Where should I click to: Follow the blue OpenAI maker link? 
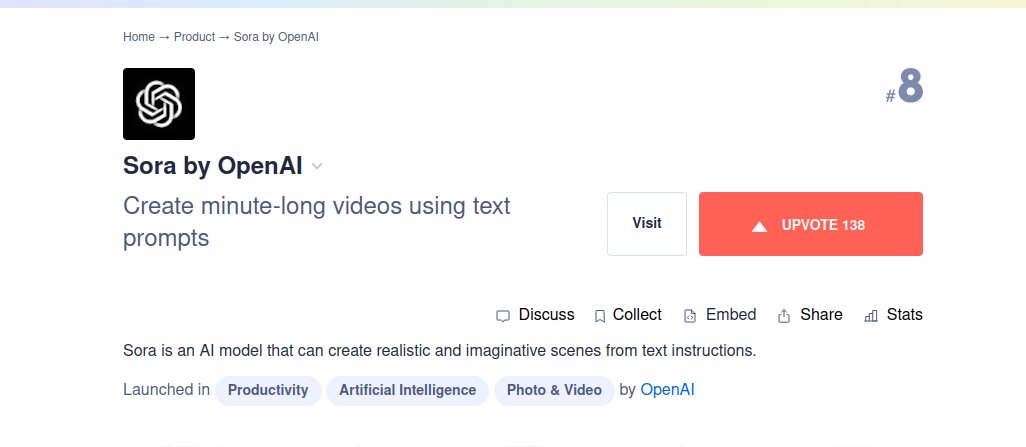click(x=667, y=390)
